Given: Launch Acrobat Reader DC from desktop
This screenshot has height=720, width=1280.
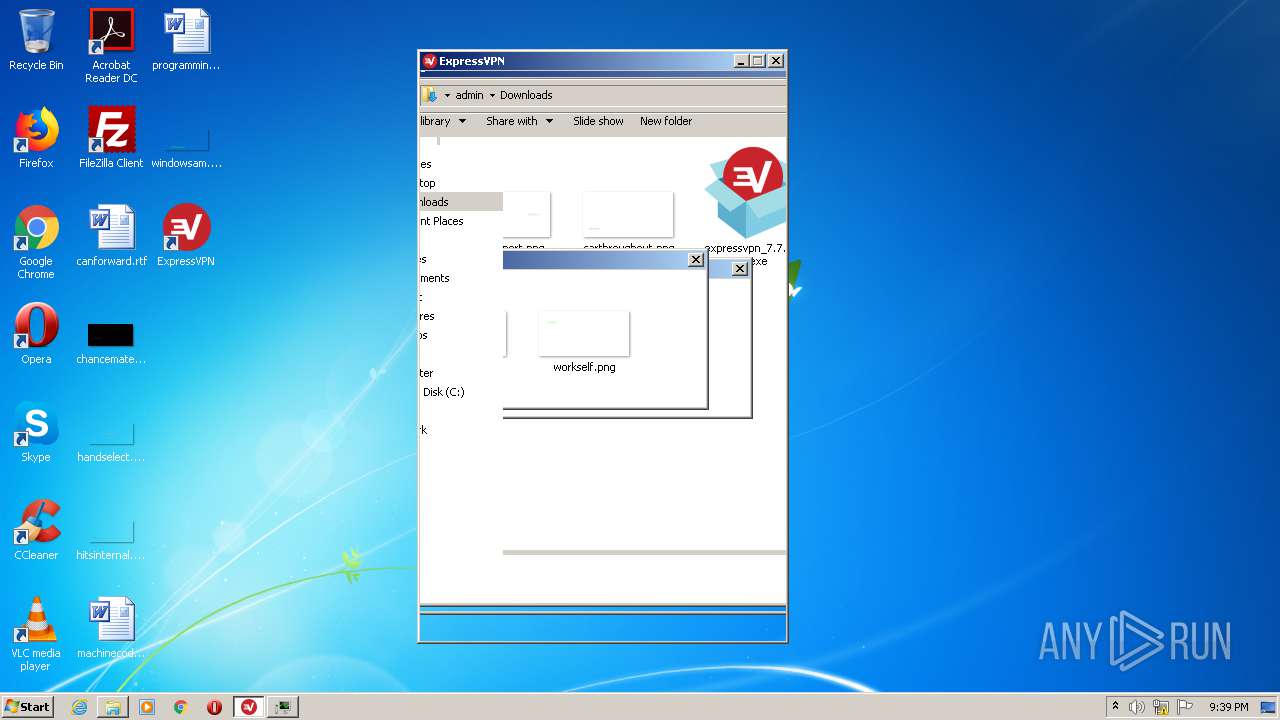Looking at the screenshot, I should coord(111,46).
